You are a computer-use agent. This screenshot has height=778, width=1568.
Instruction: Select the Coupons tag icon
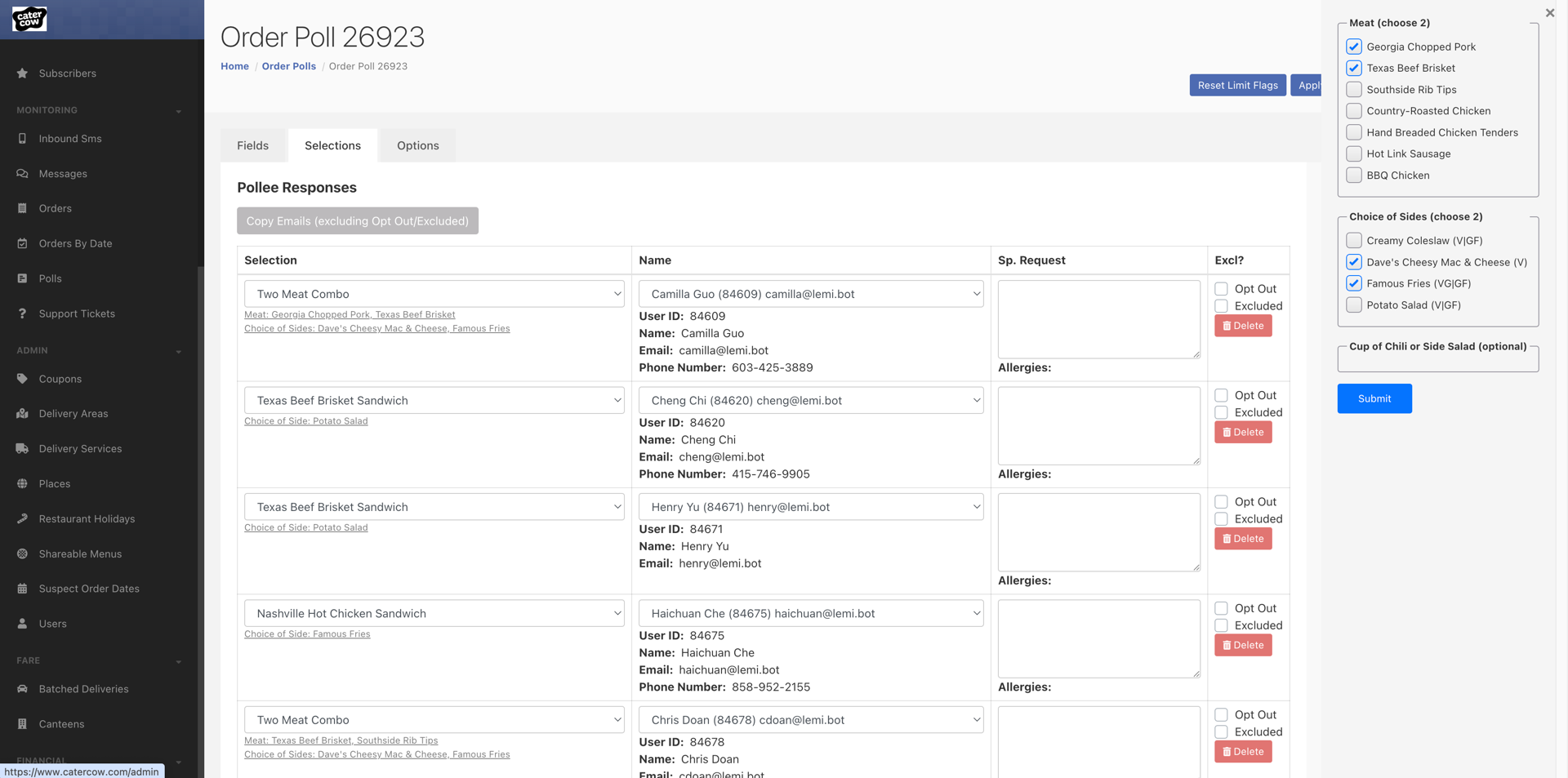coord(22,379)
